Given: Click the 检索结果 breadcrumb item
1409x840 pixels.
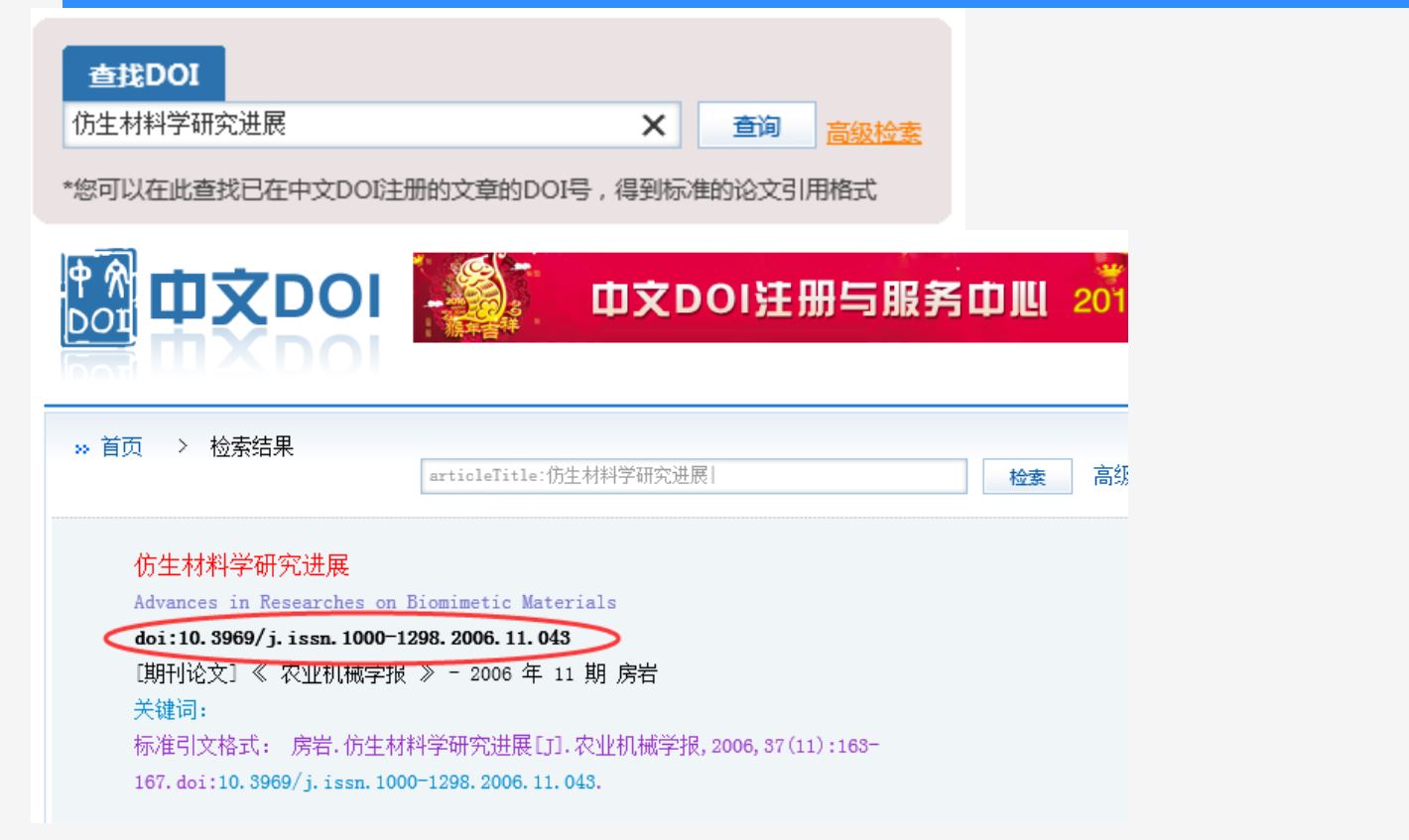Looking at the screenshot, I should coord(252,446).
